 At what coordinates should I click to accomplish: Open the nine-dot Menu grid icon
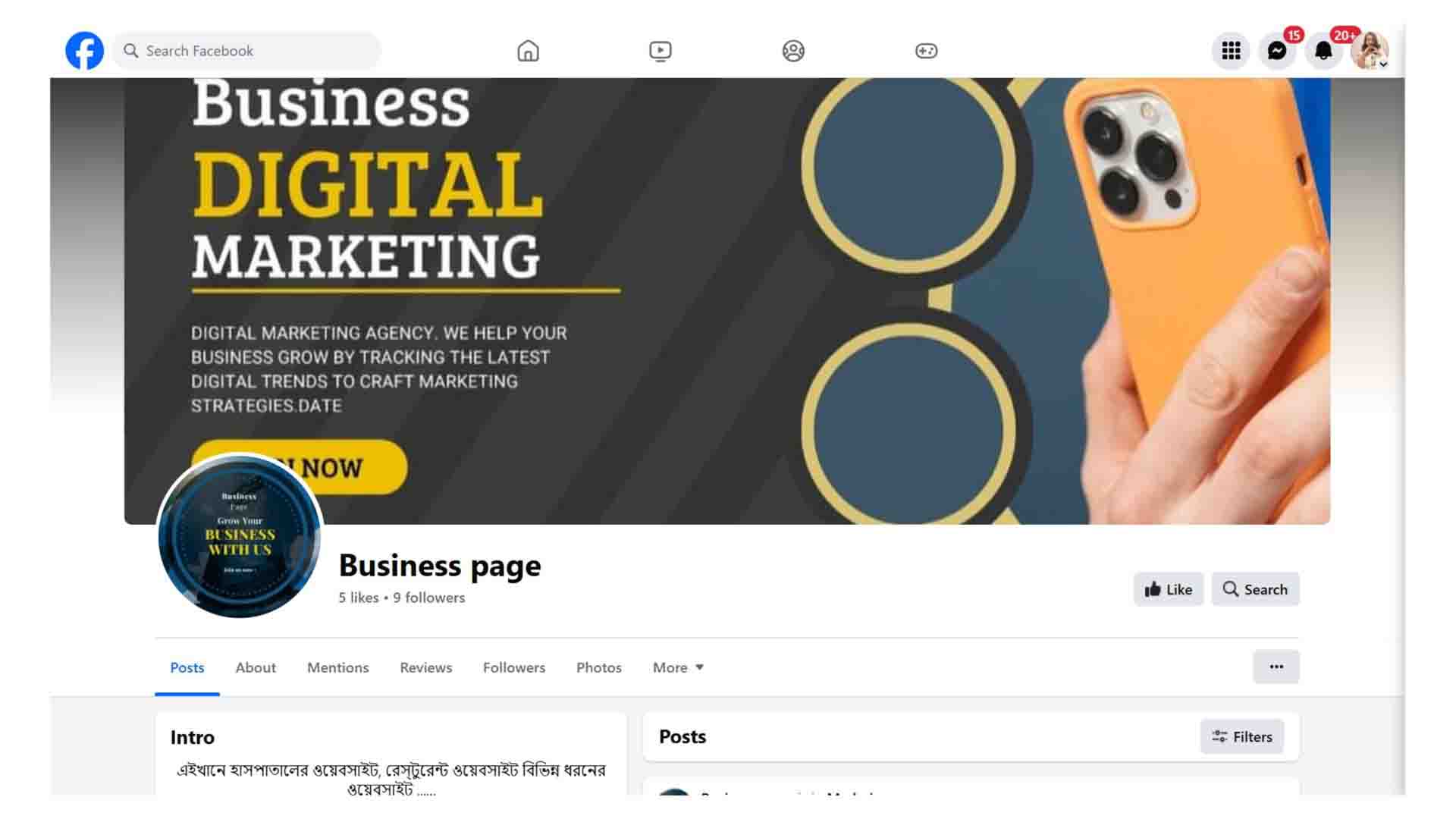(x=1231, y=51)
